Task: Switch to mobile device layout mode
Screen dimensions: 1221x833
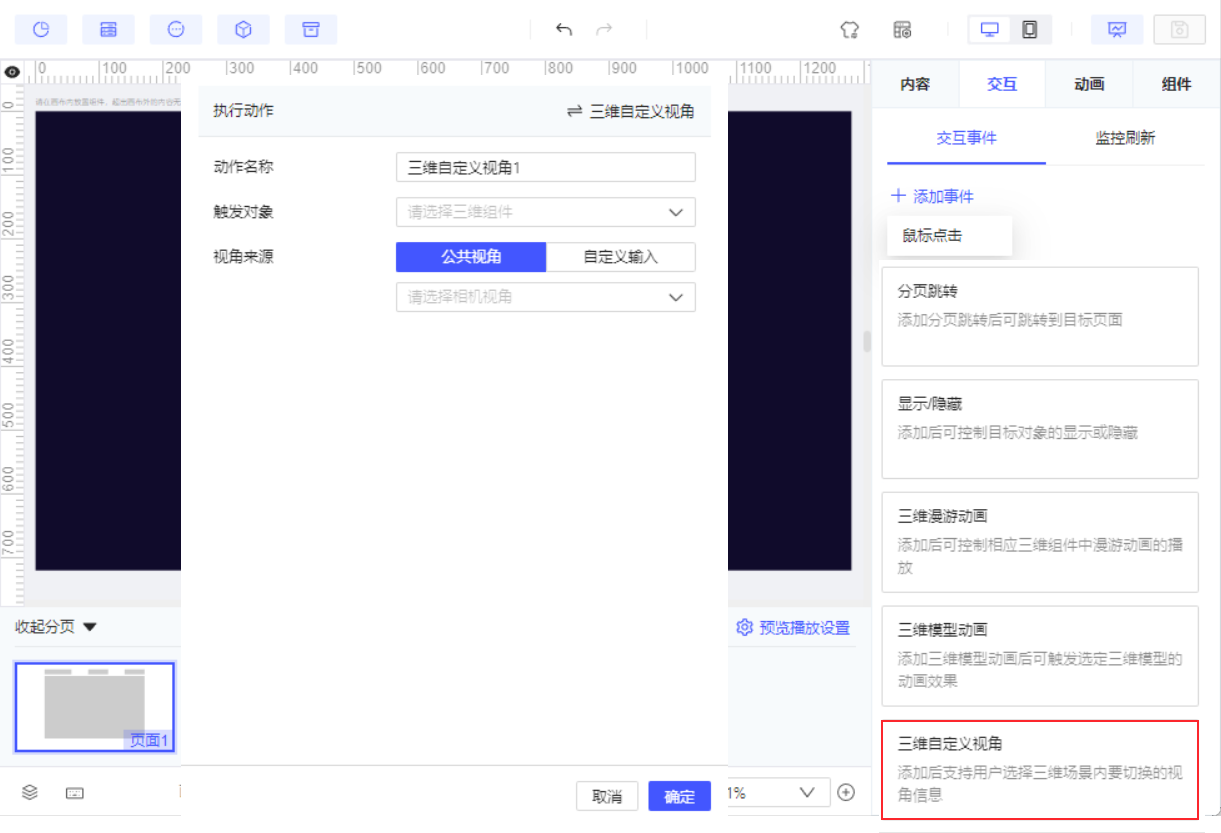Action: [1029, 29]
